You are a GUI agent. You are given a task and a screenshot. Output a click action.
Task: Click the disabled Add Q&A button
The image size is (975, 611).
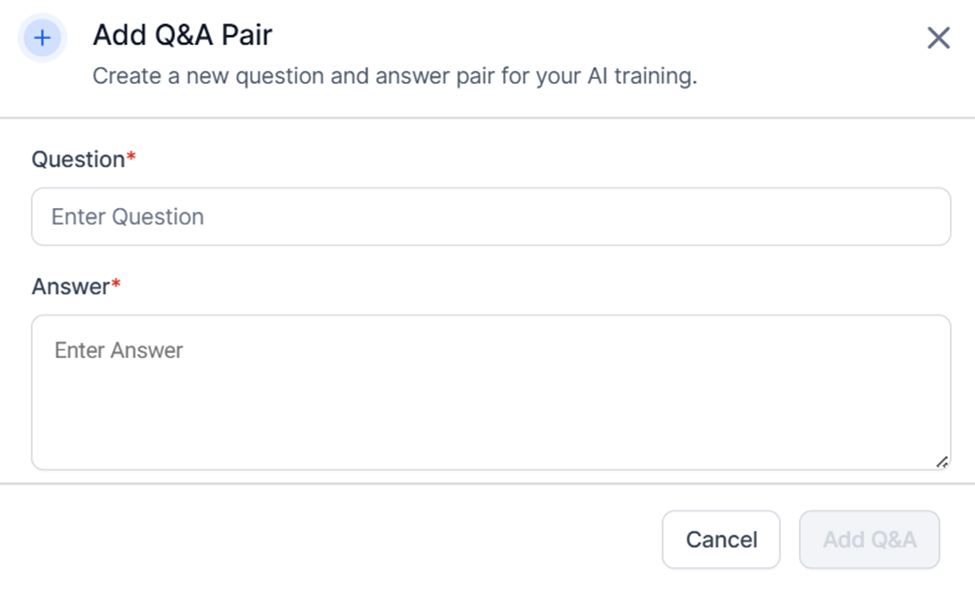click(x=869, y=540)
